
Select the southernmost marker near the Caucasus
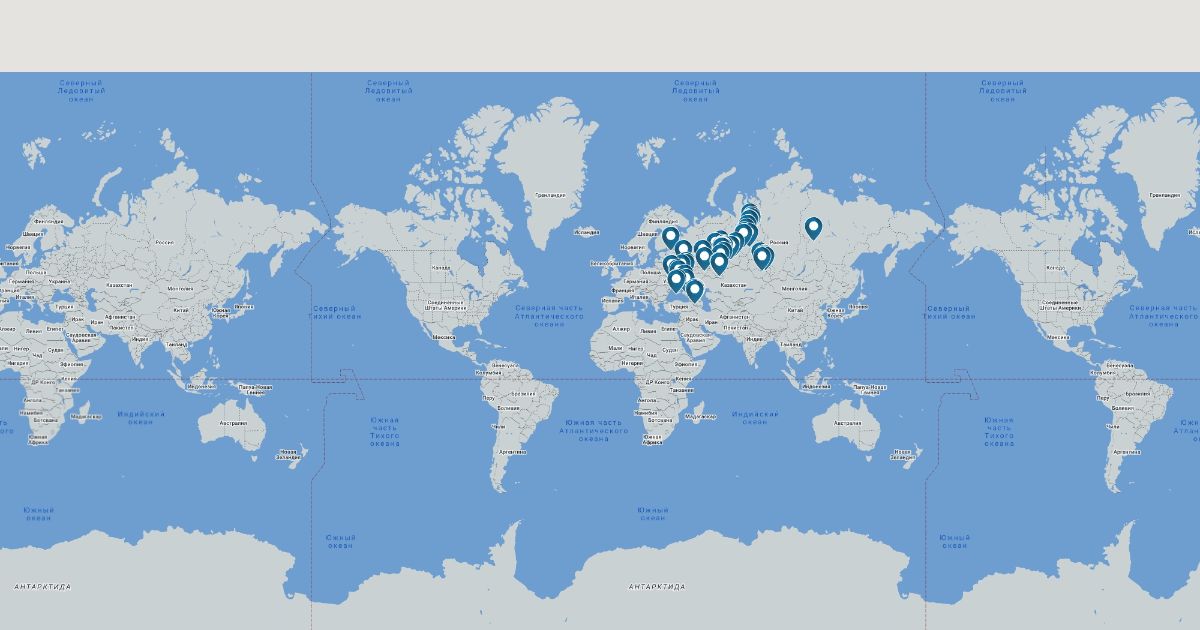pos(695,290)
